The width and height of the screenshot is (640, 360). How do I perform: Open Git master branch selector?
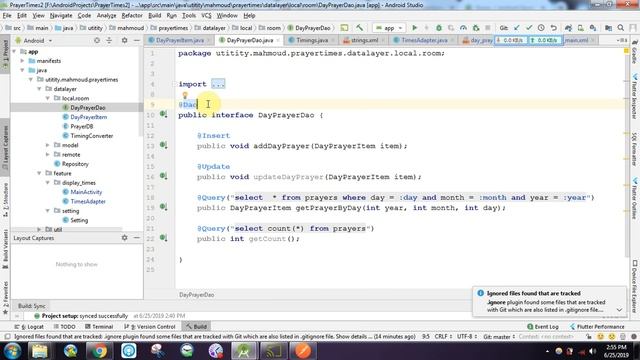coord(499,337)
